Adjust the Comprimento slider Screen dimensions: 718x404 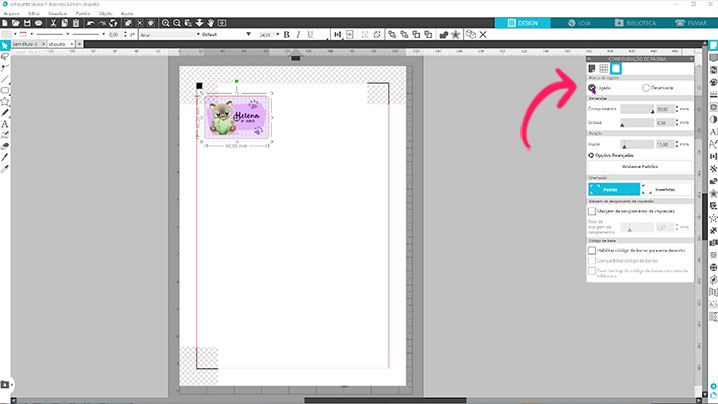pyautogui.click(x=637, y=109)
